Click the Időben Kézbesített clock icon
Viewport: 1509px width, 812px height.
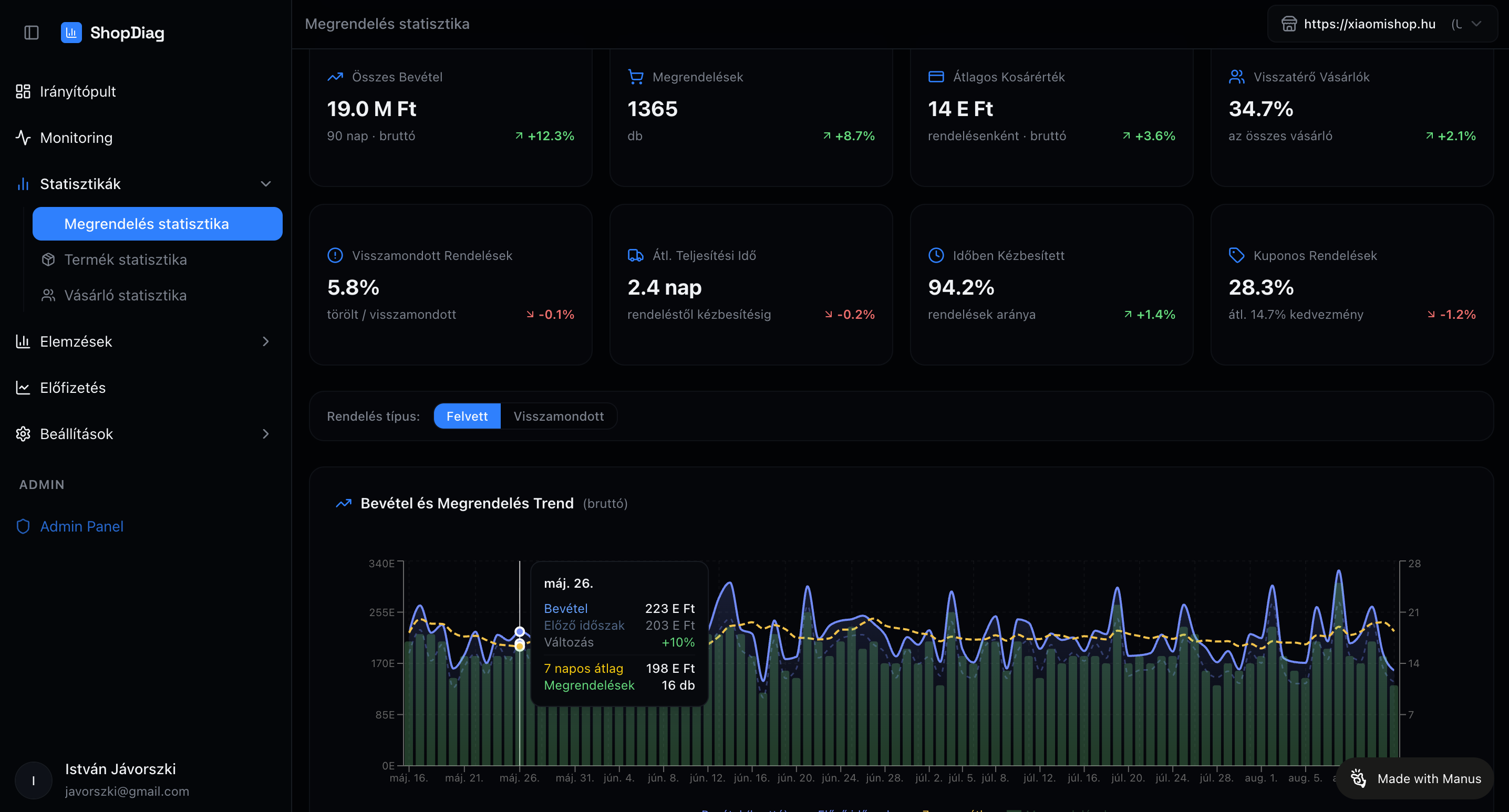pos(936,255)
